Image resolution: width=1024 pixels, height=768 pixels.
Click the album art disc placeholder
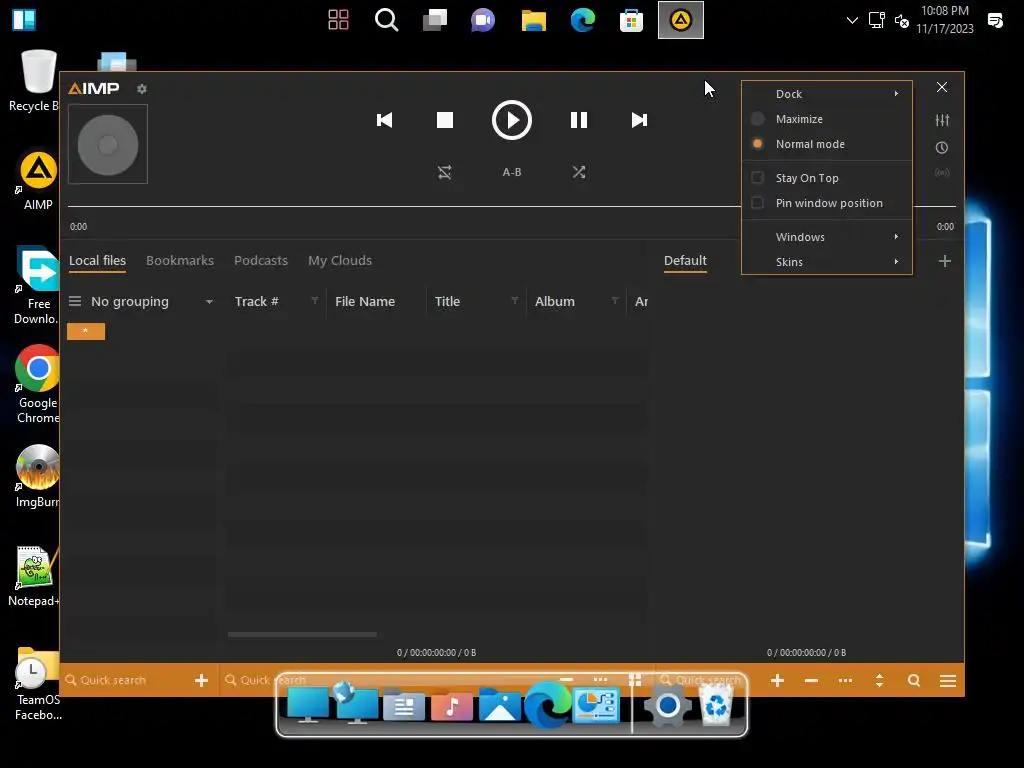(x=108, y=145)
